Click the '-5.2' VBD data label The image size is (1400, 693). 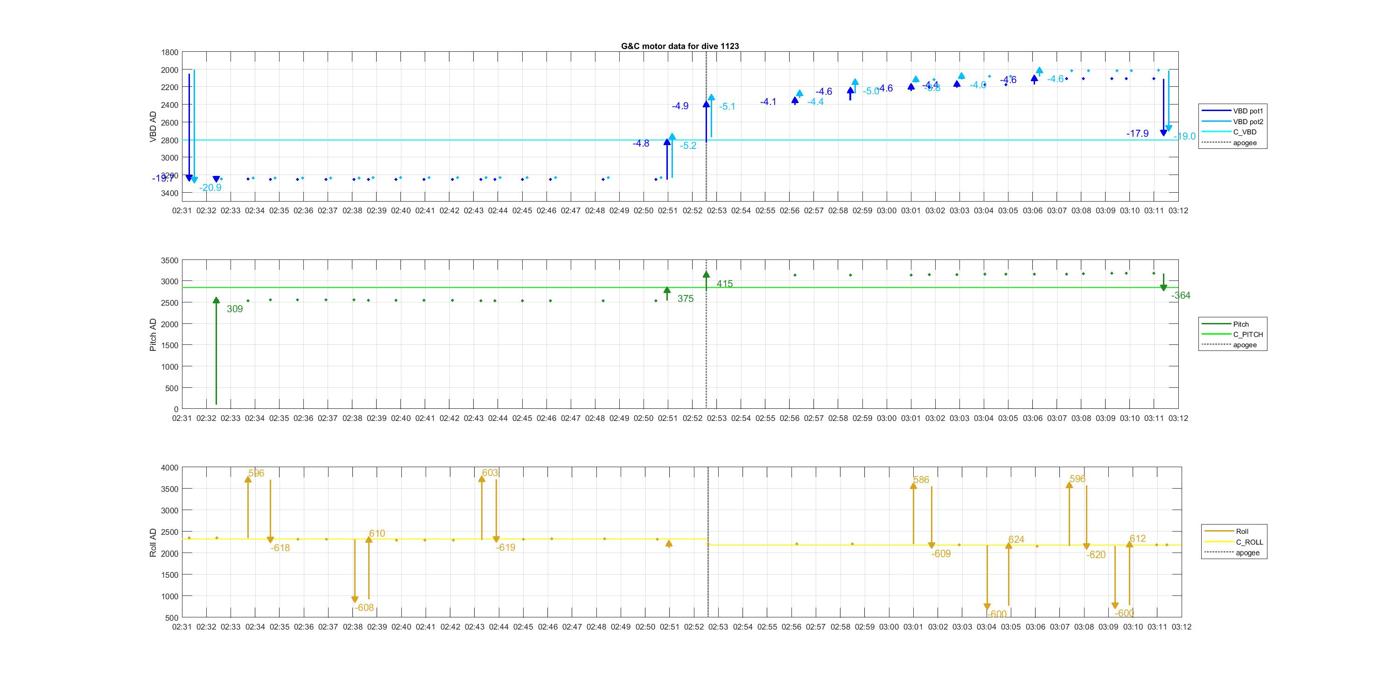688,146
